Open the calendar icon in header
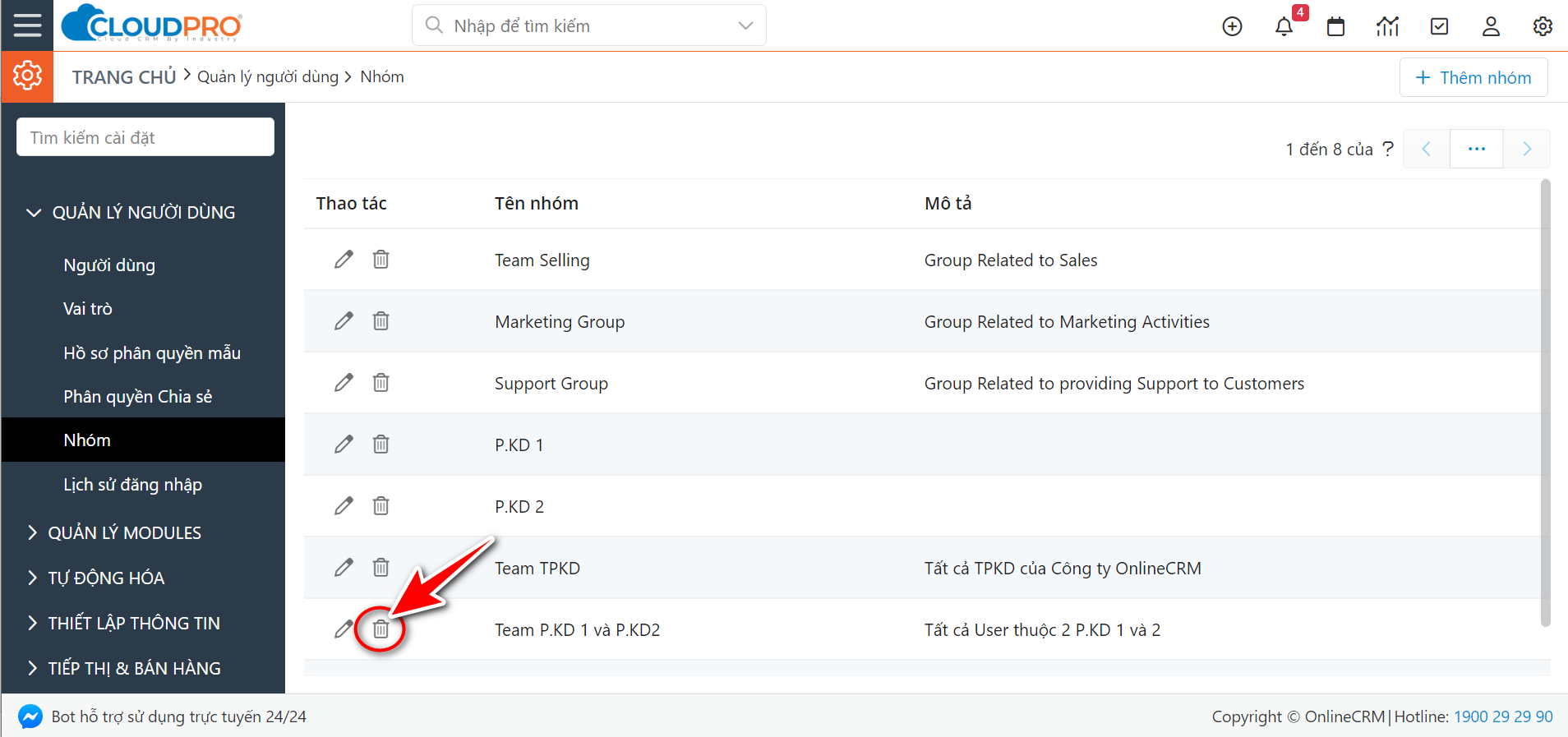The height and width of the screenshot is (737, 1568). 1335,26
